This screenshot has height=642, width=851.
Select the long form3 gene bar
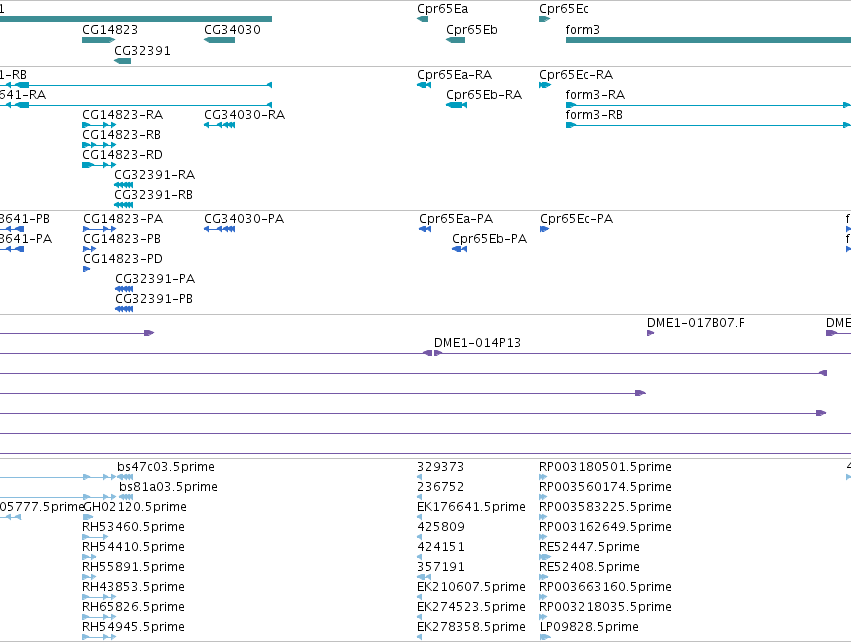click(708, 40)
